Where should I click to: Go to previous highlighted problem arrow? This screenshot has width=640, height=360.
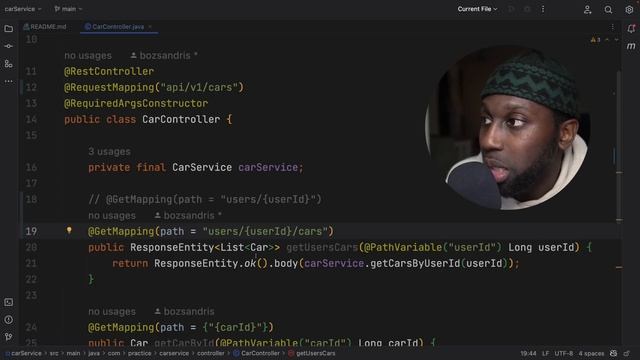point(607,40)
